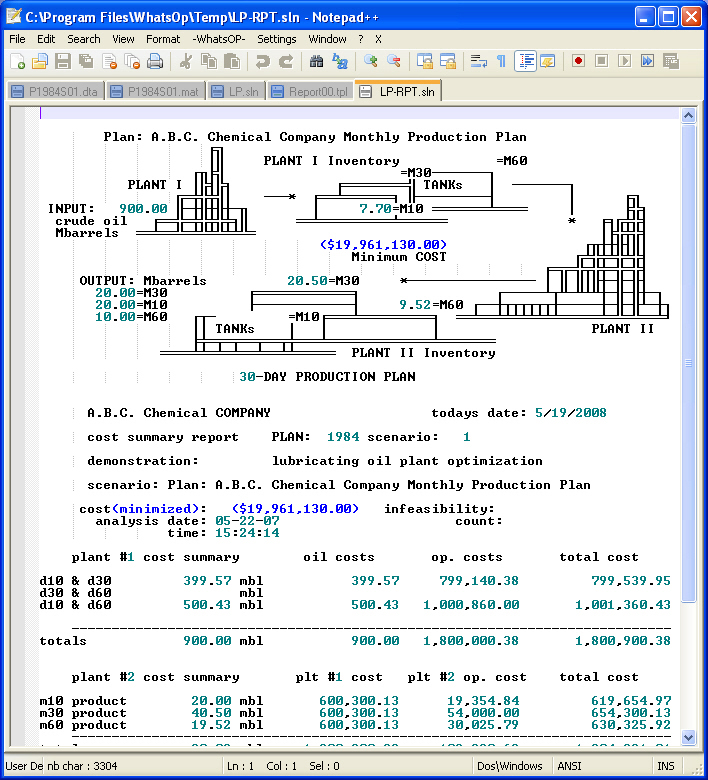The height and width of the screenshot is (780, 708).
Task: Toggle word wrap toolbar icon
Action: [x=479, y=62]
